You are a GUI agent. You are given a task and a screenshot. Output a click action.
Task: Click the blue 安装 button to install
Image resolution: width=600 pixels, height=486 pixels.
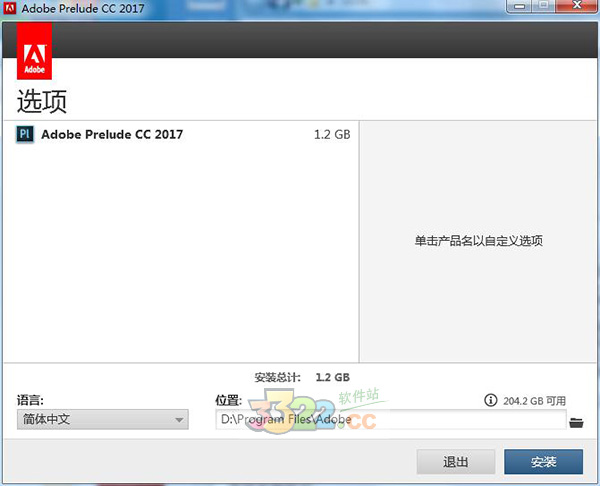pos(543,462)
